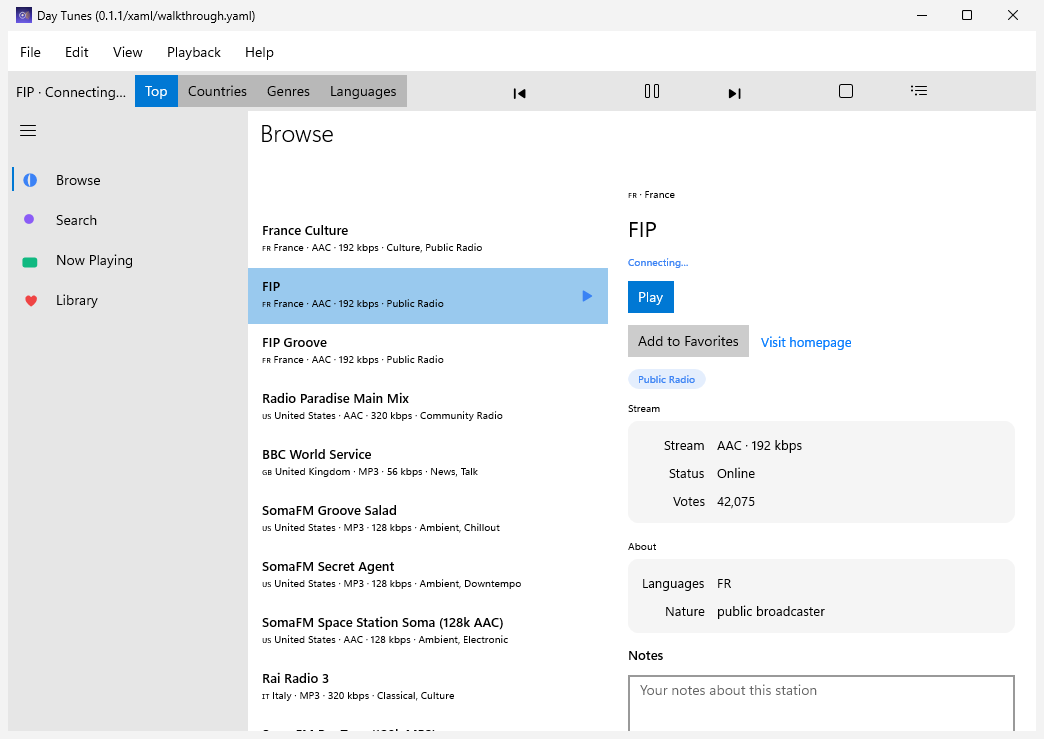Stop playback with the square icon

click(846, 91)
